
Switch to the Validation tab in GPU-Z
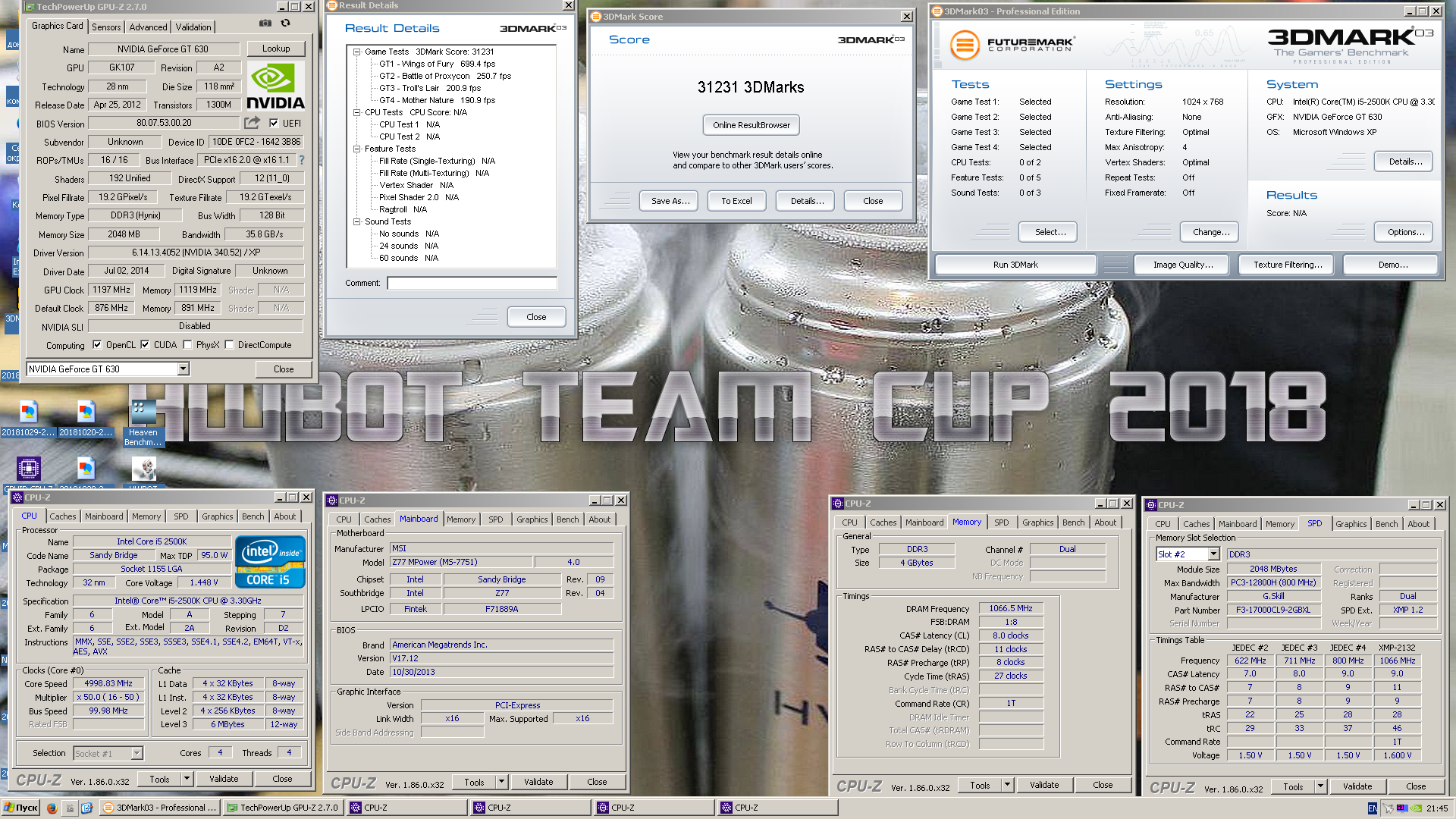click(x=193, y=27)
